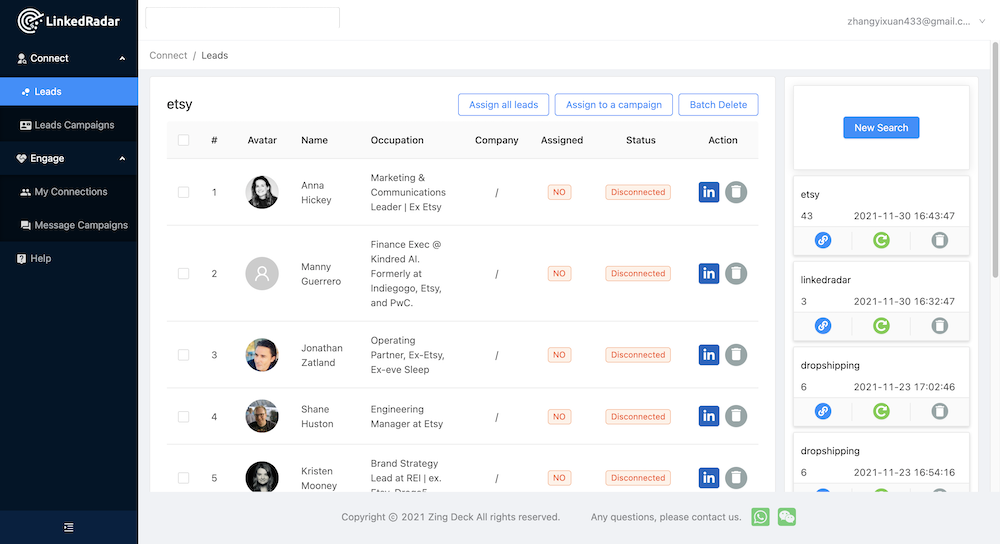Delete the Jonathan Zatland lead
Screen dimensions: 1000x544
coord(736,355)
